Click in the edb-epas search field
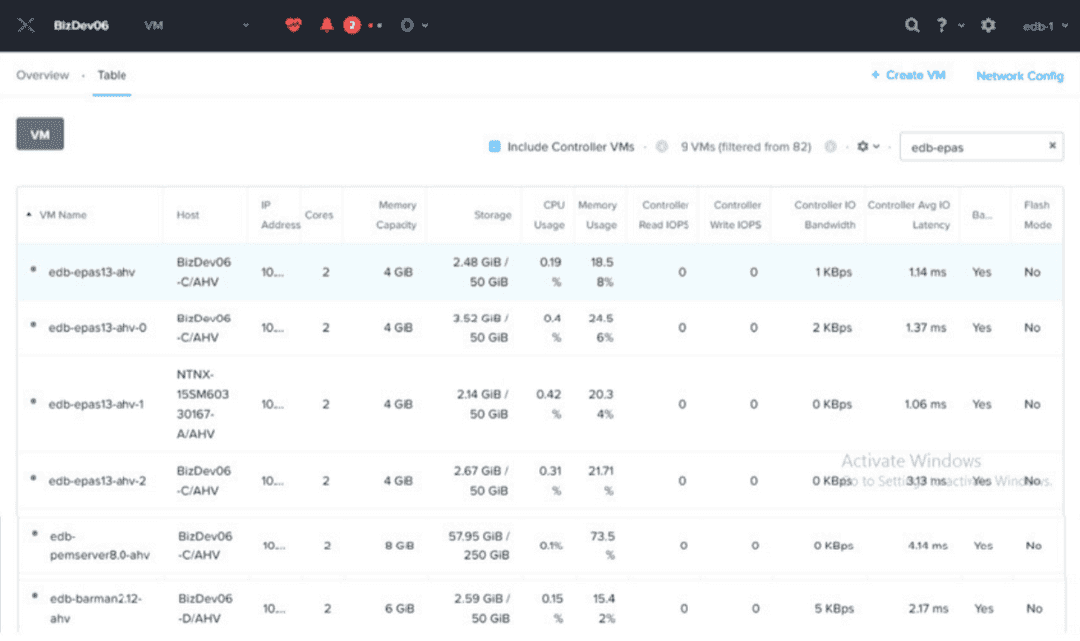The image size is (1080, 641). tap(970, 147)
